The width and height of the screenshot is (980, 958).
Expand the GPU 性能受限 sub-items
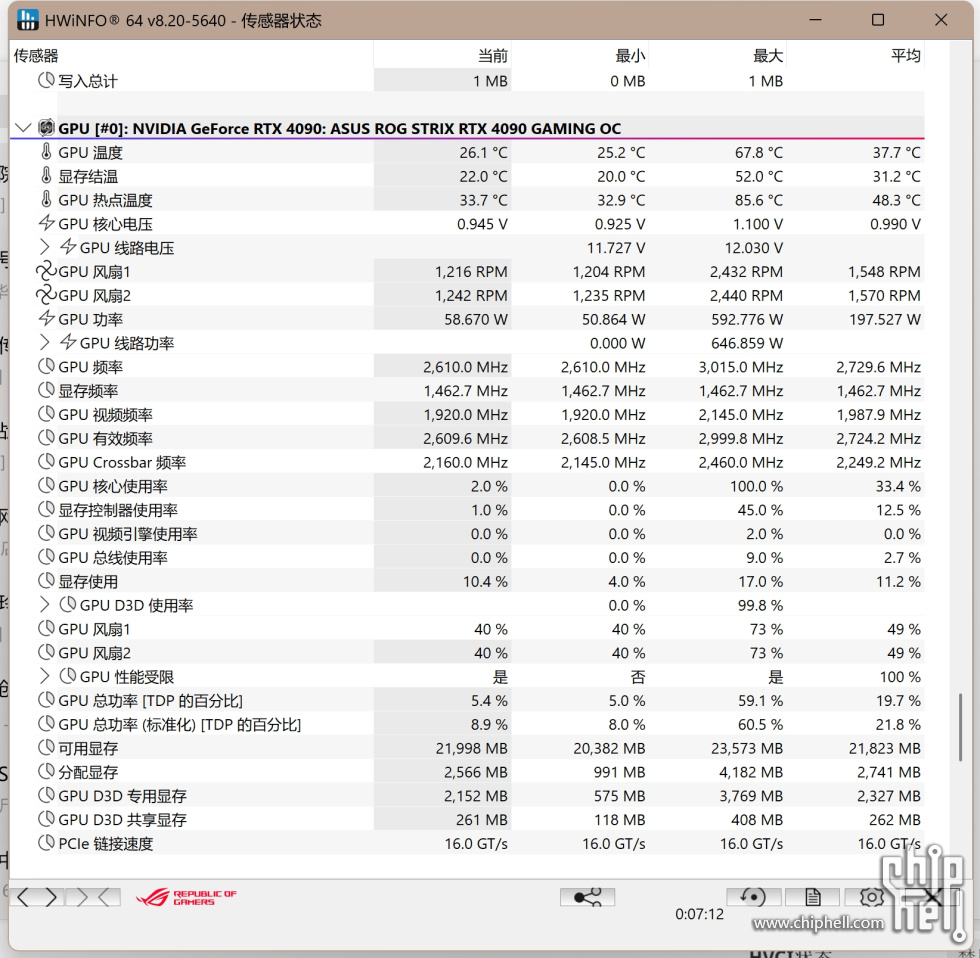pos(44,676)
